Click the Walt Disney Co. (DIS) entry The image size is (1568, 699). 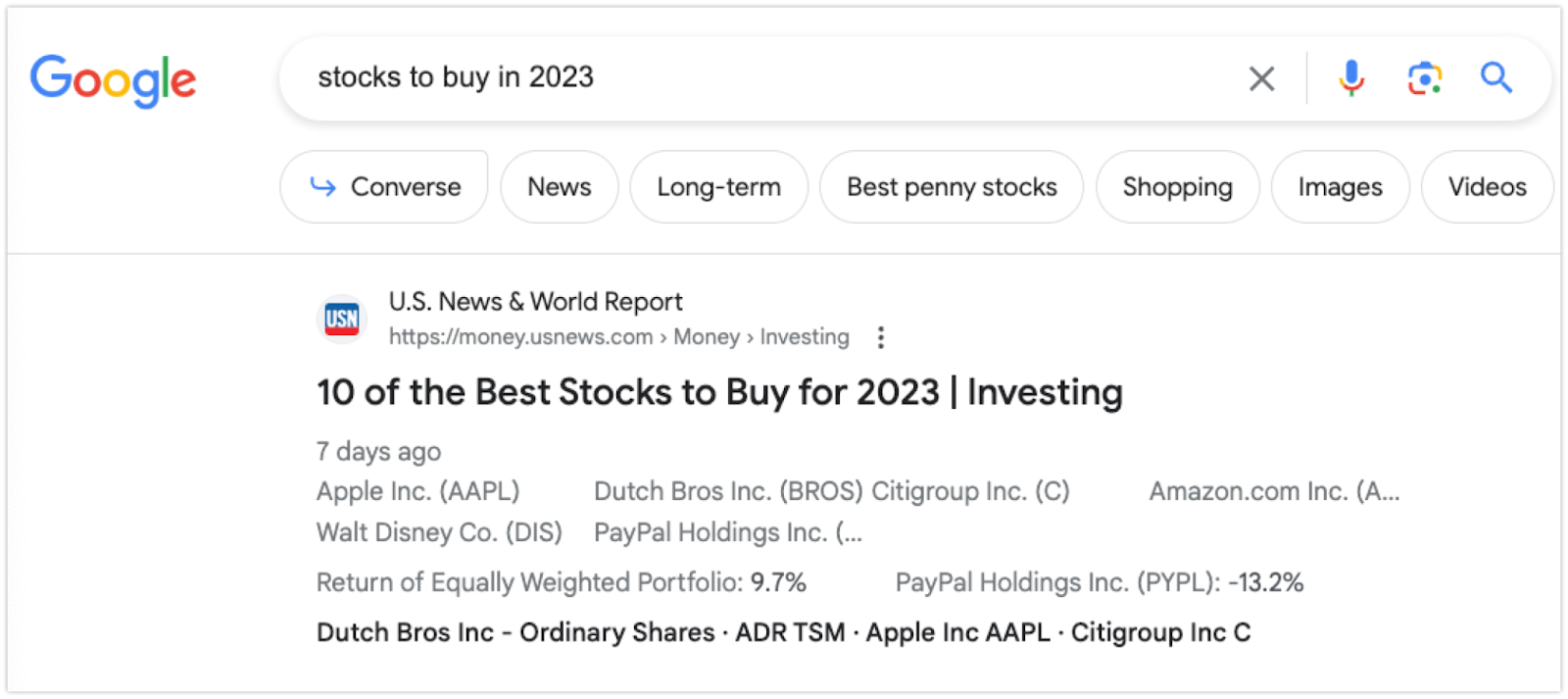[x=439, y=532]
